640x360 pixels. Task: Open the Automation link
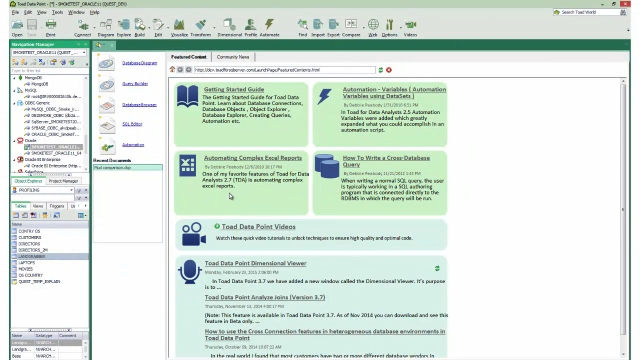point(133,145)
